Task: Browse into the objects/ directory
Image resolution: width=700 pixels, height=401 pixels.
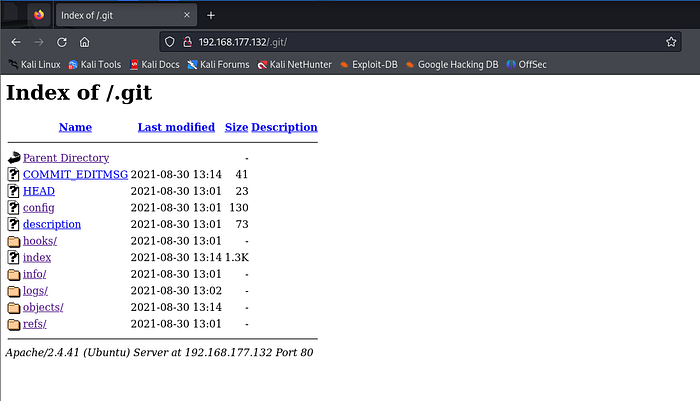Action: coord(43,307)
